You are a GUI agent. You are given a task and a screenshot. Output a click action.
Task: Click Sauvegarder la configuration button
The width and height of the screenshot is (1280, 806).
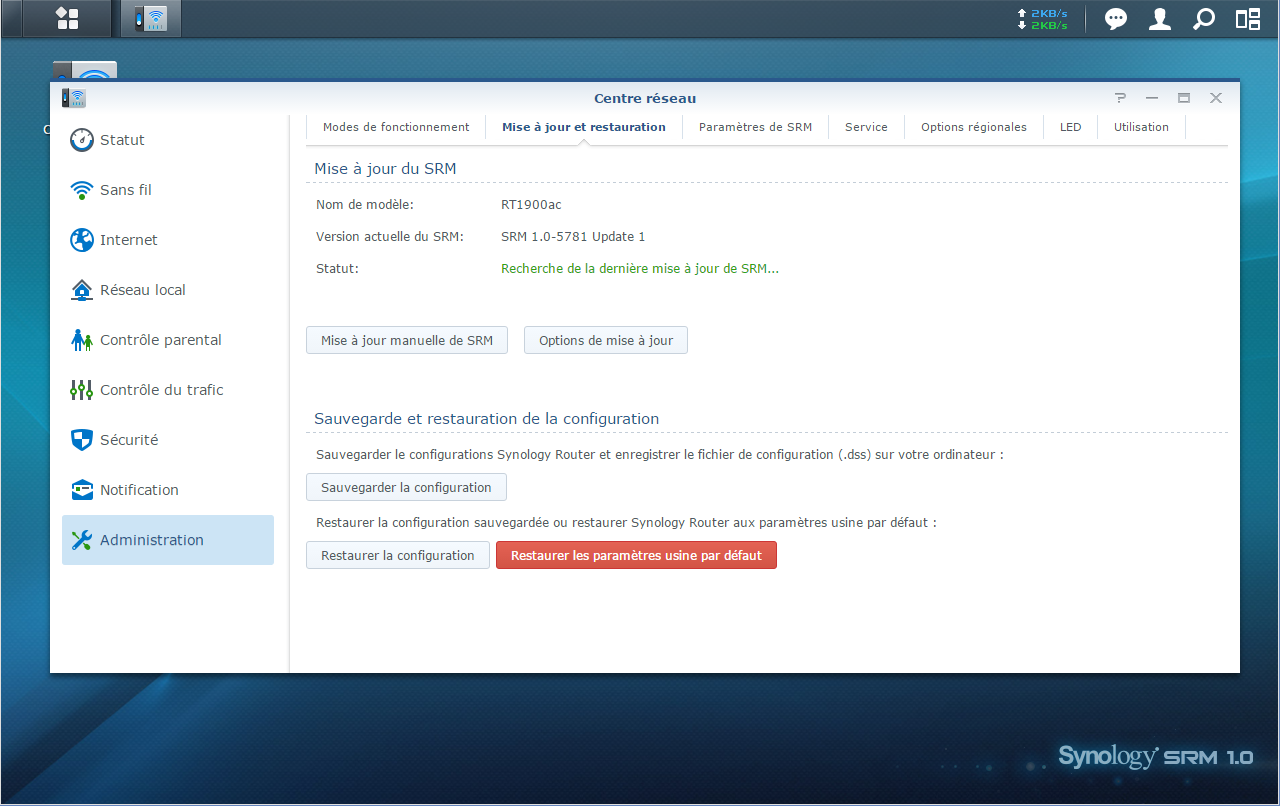pos(406,487)
